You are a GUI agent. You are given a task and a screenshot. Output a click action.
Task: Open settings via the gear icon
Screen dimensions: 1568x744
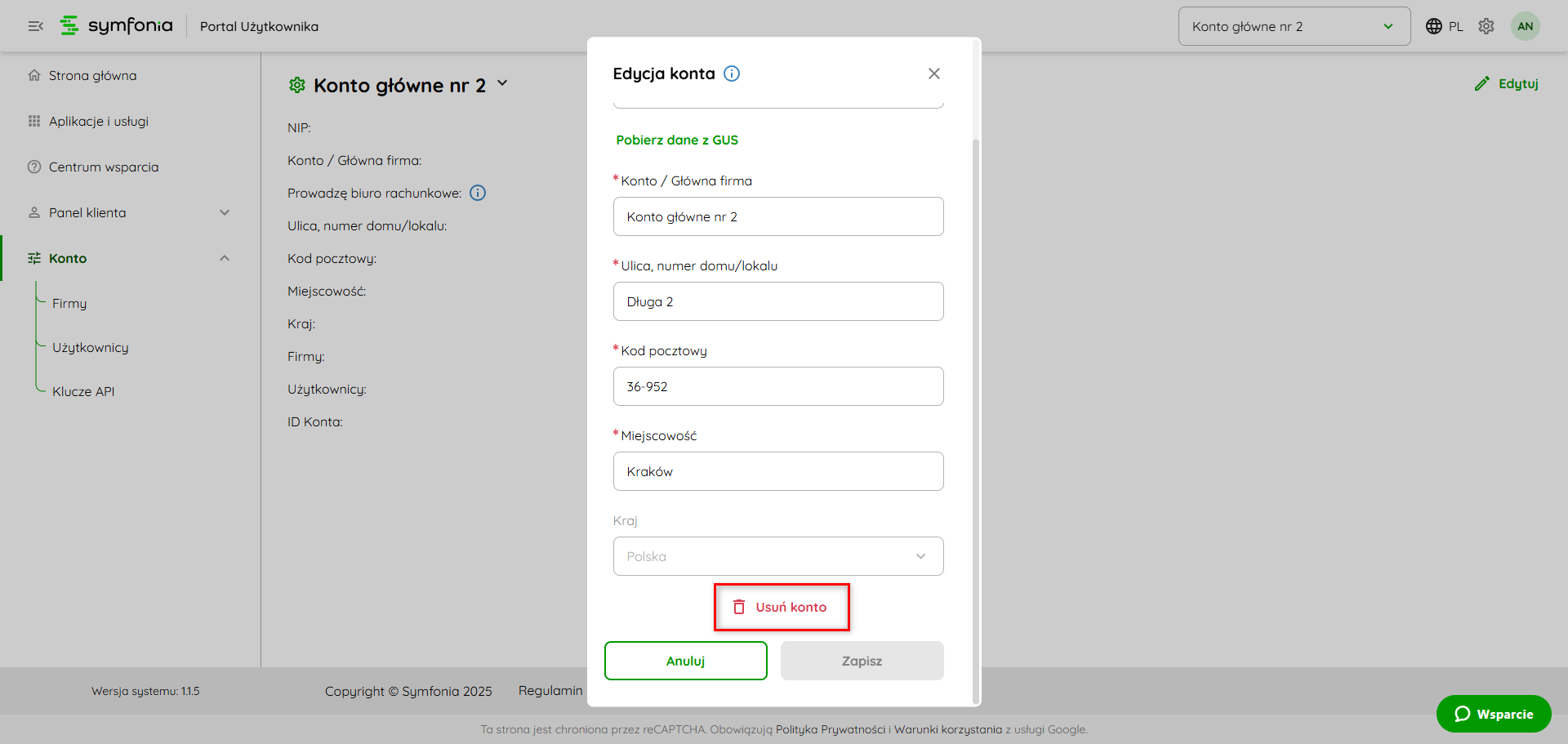click(1486, 26)
